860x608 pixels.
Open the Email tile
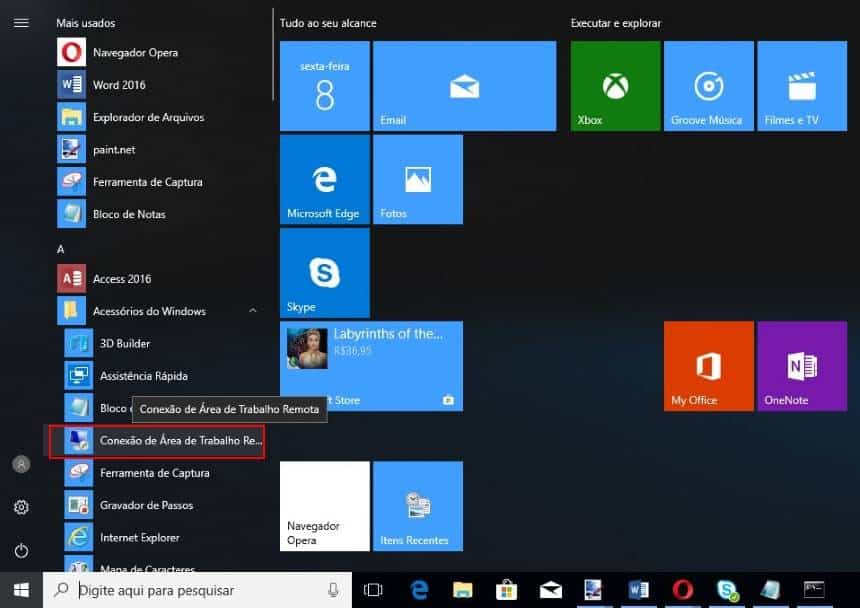click(465, 86)
